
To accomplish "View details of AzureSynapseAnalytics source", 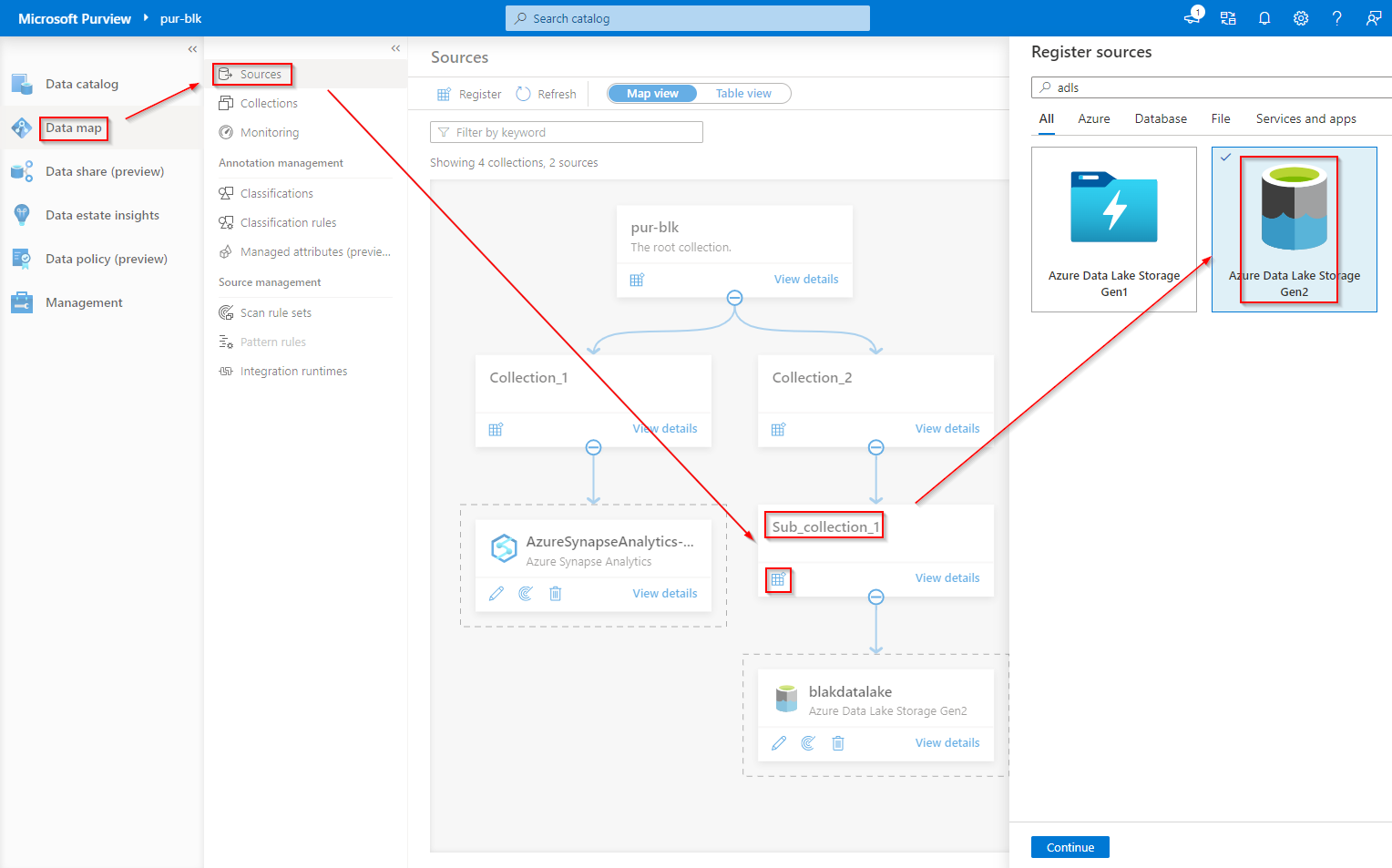I will point(665,594).
